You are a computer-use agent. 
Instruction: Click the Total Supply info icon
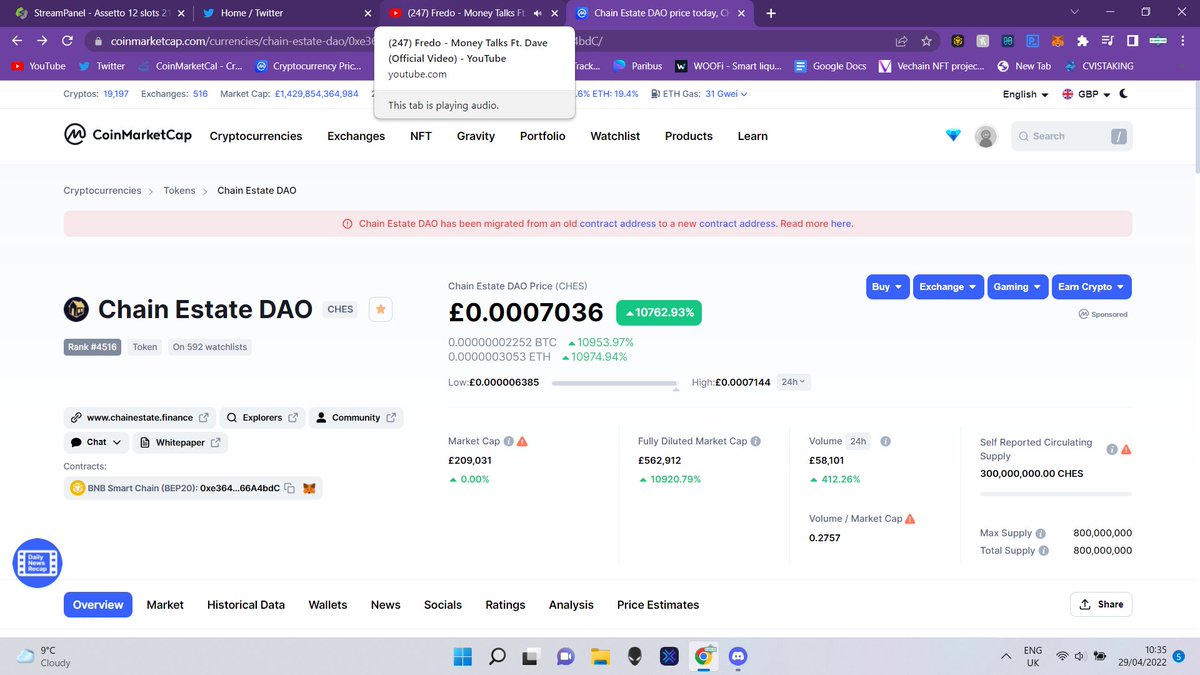[x=1044, y=551]
